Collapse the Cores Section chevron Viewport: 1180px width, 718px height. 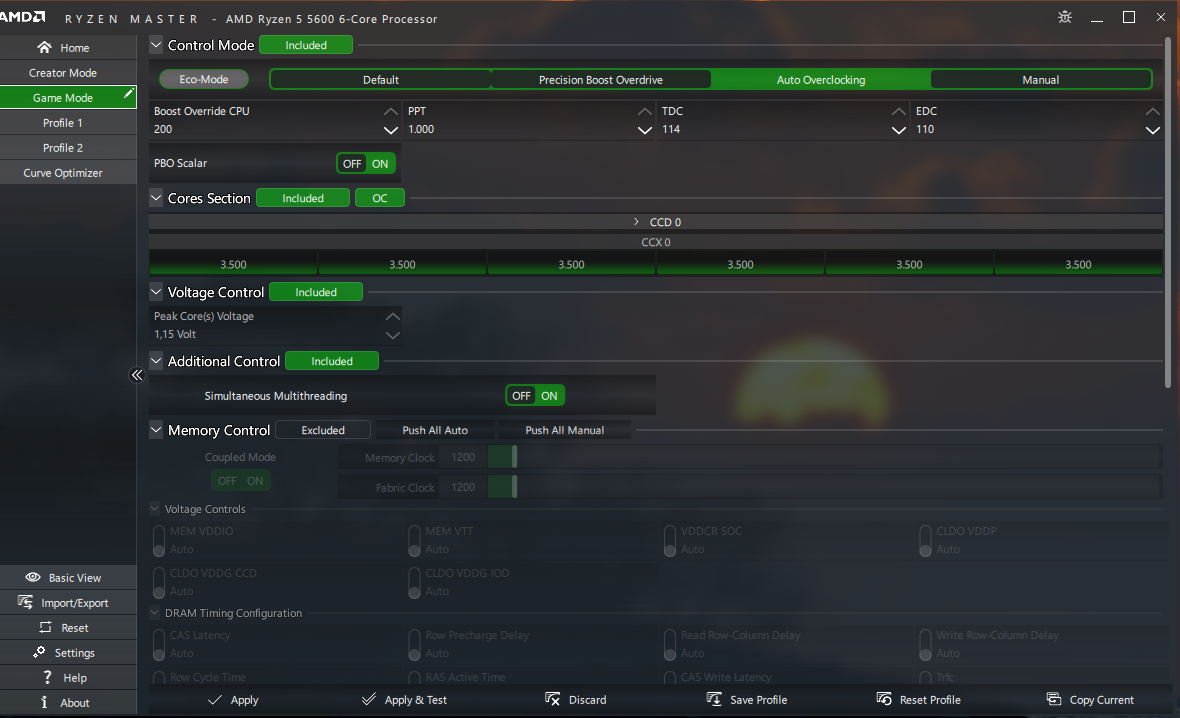(x=156, y=198)
